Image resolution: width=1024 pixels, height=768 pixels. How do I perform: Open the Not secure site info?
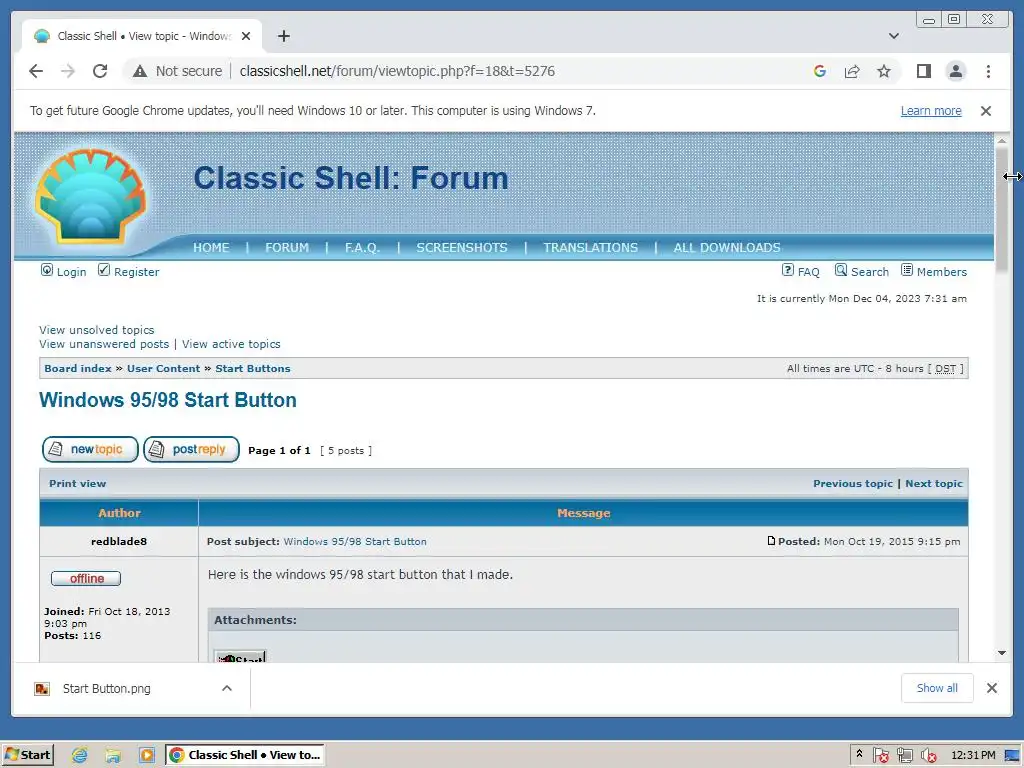[x=177, y=71]
